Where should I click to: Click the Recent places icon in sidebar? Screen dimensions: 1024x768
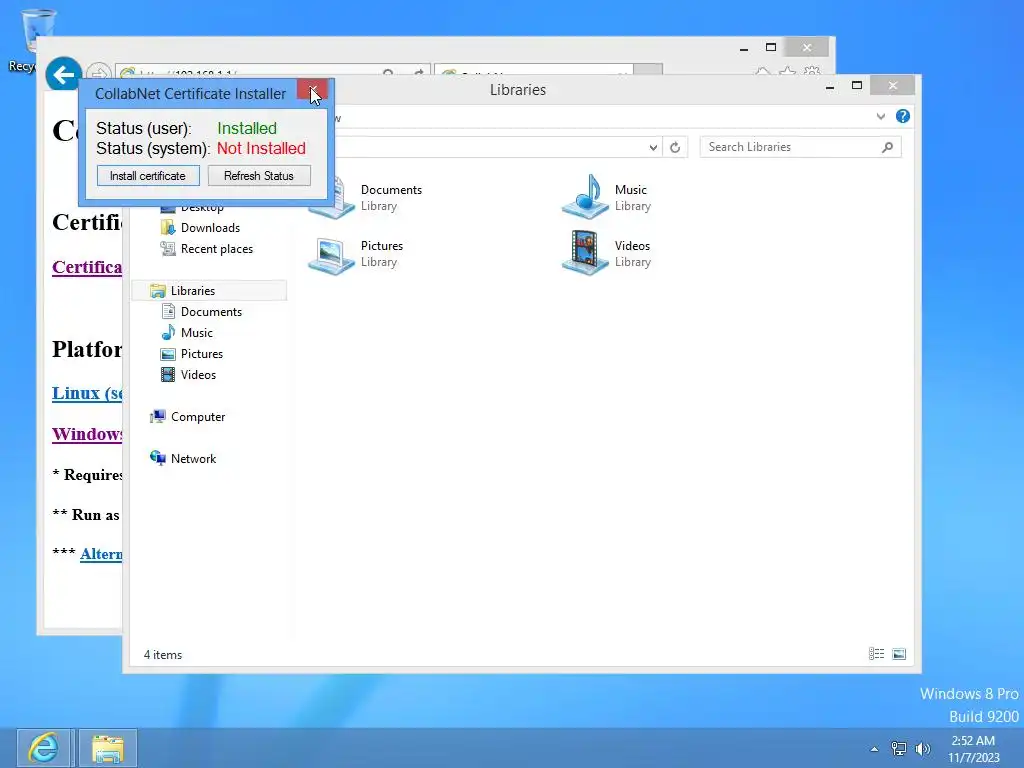click(x=168, y=248)
